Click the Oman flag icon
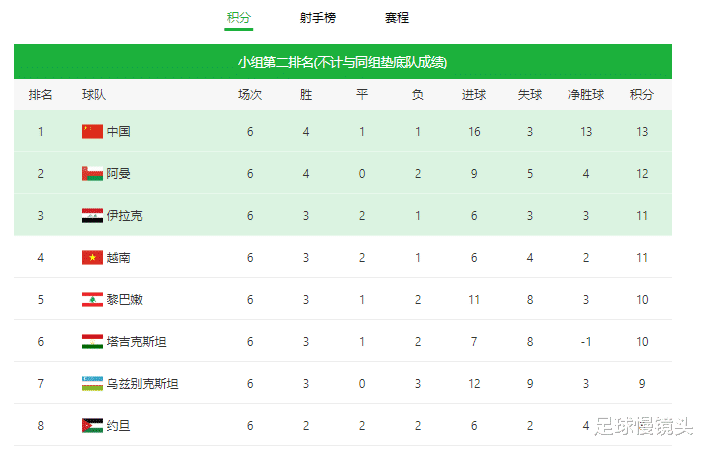This screenshot has height=449, width=704. click(x=92, y=173)
